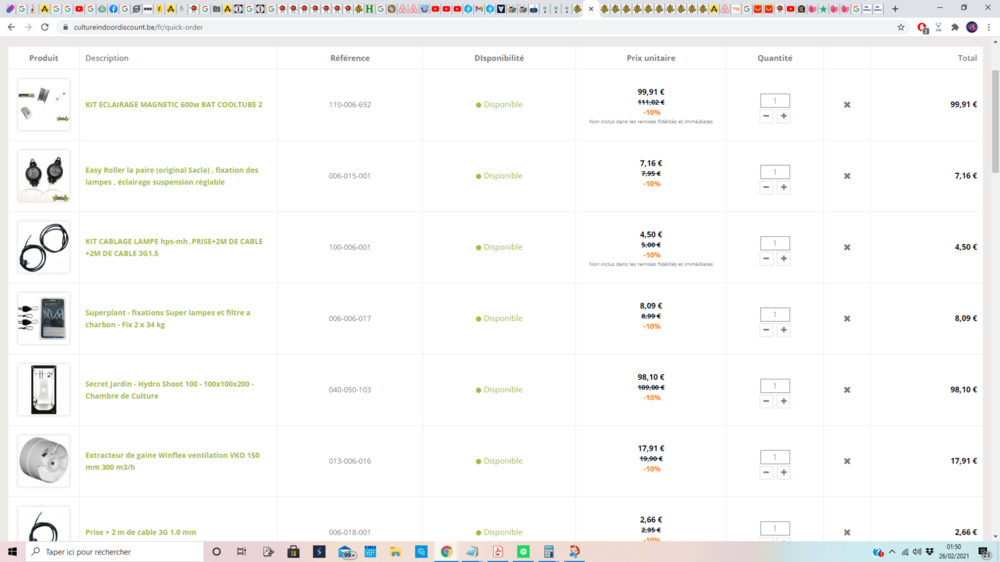Delete the Secret Jardin Hydro Shoot row

[847, 390]
